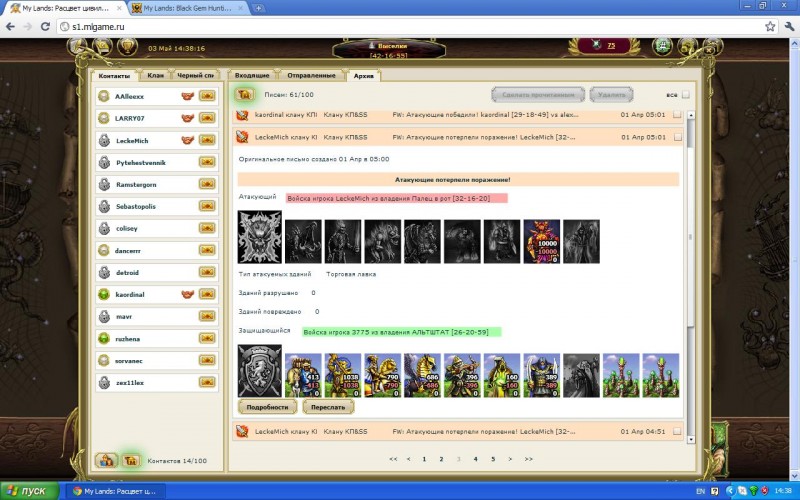800x500 pixels.
Task: Click the red alliance icon beside AAlleexx
Action: [188, 96]
